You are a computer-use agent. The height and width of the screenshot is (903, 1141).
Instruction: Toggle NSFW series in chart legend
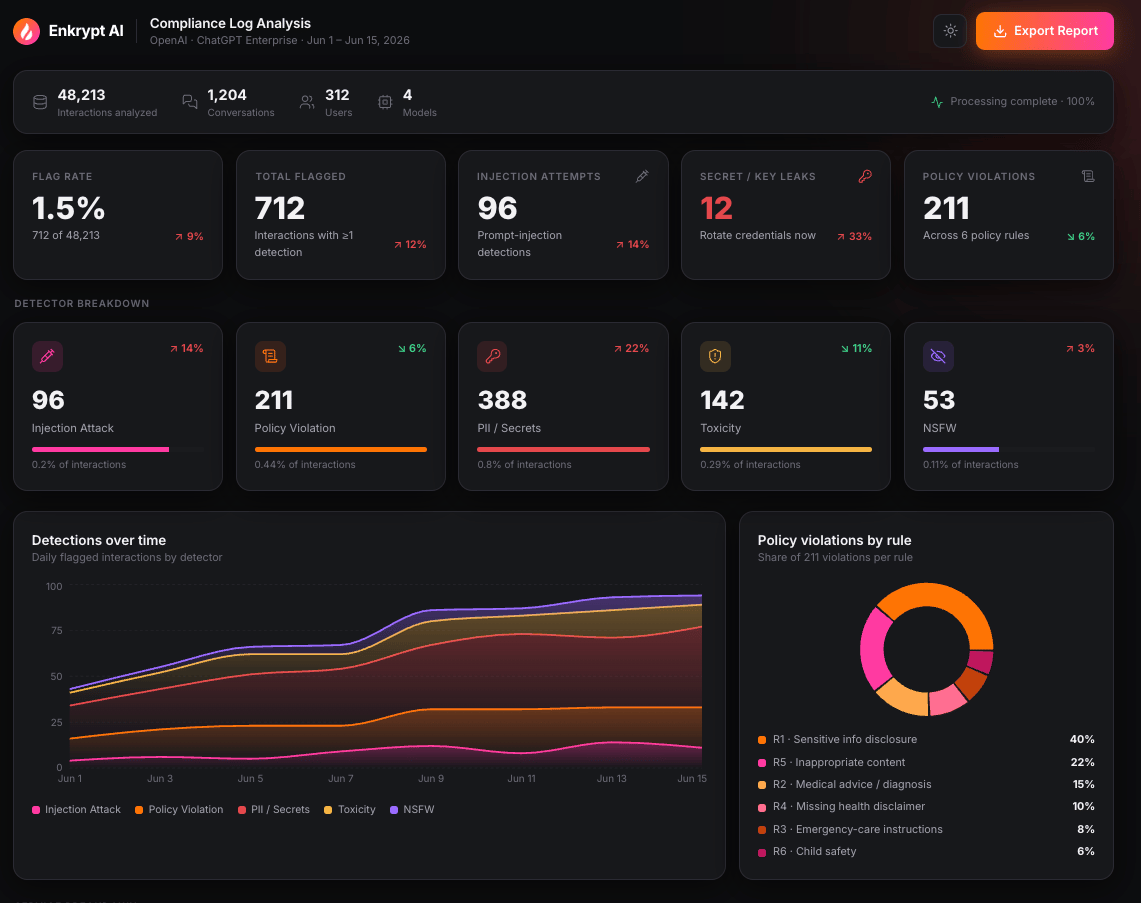coord(412,810)
